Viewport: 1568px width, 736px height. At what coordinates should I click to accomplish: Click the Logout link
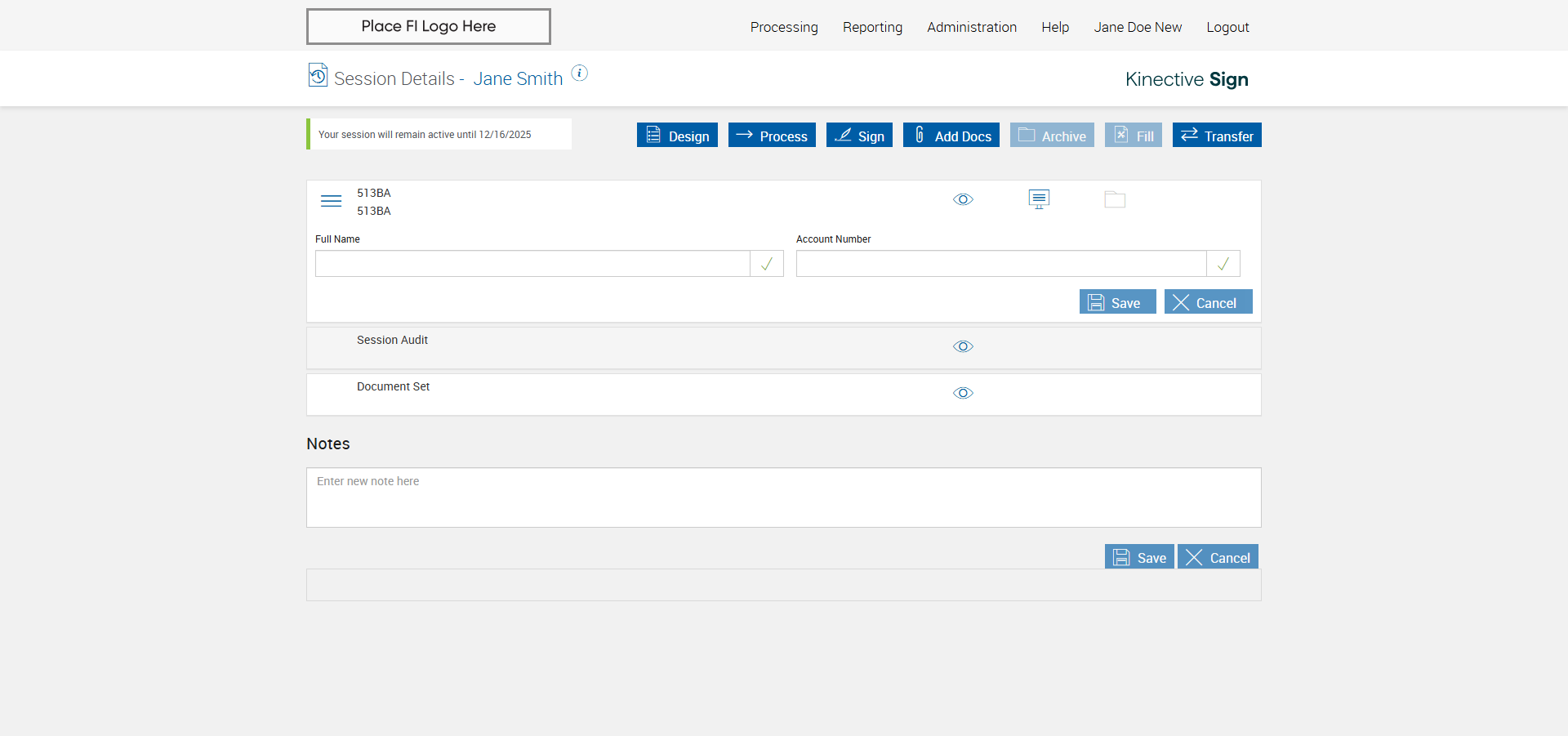(1227, 27)
